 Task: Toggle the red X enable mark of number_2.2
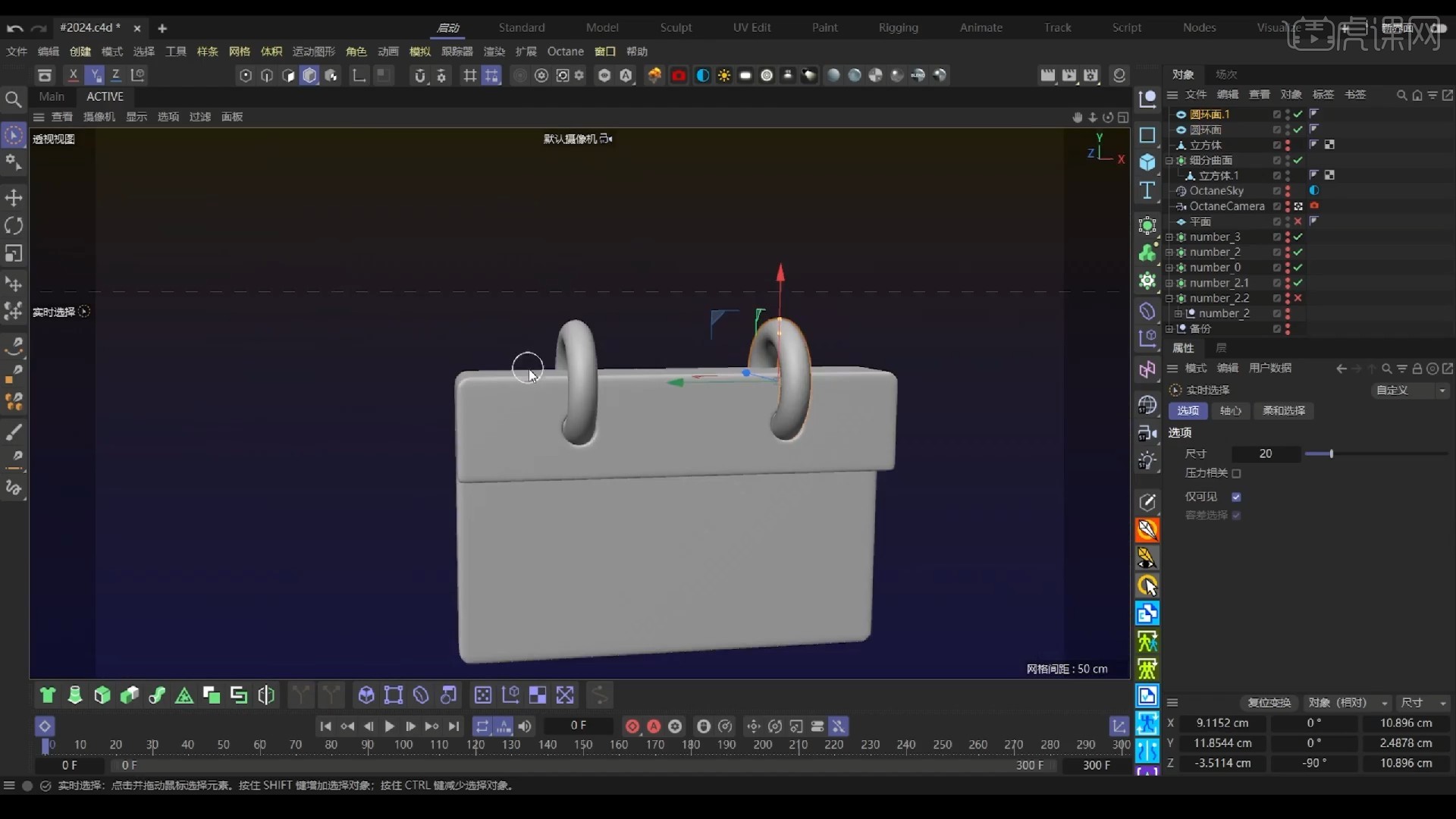tap(1298, 298)
